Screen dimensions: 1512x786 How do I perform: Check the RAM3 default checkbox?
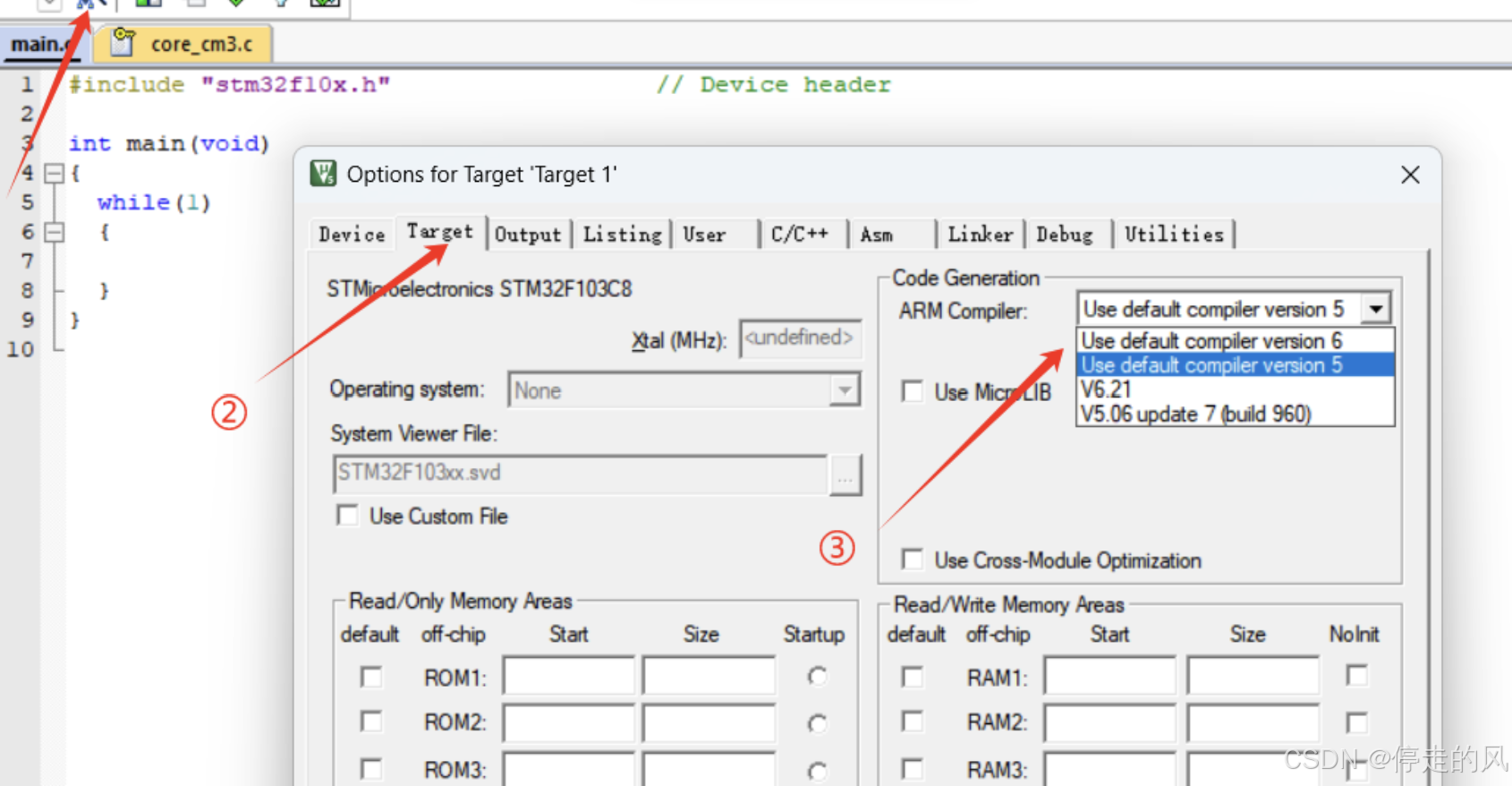point(913,768)
